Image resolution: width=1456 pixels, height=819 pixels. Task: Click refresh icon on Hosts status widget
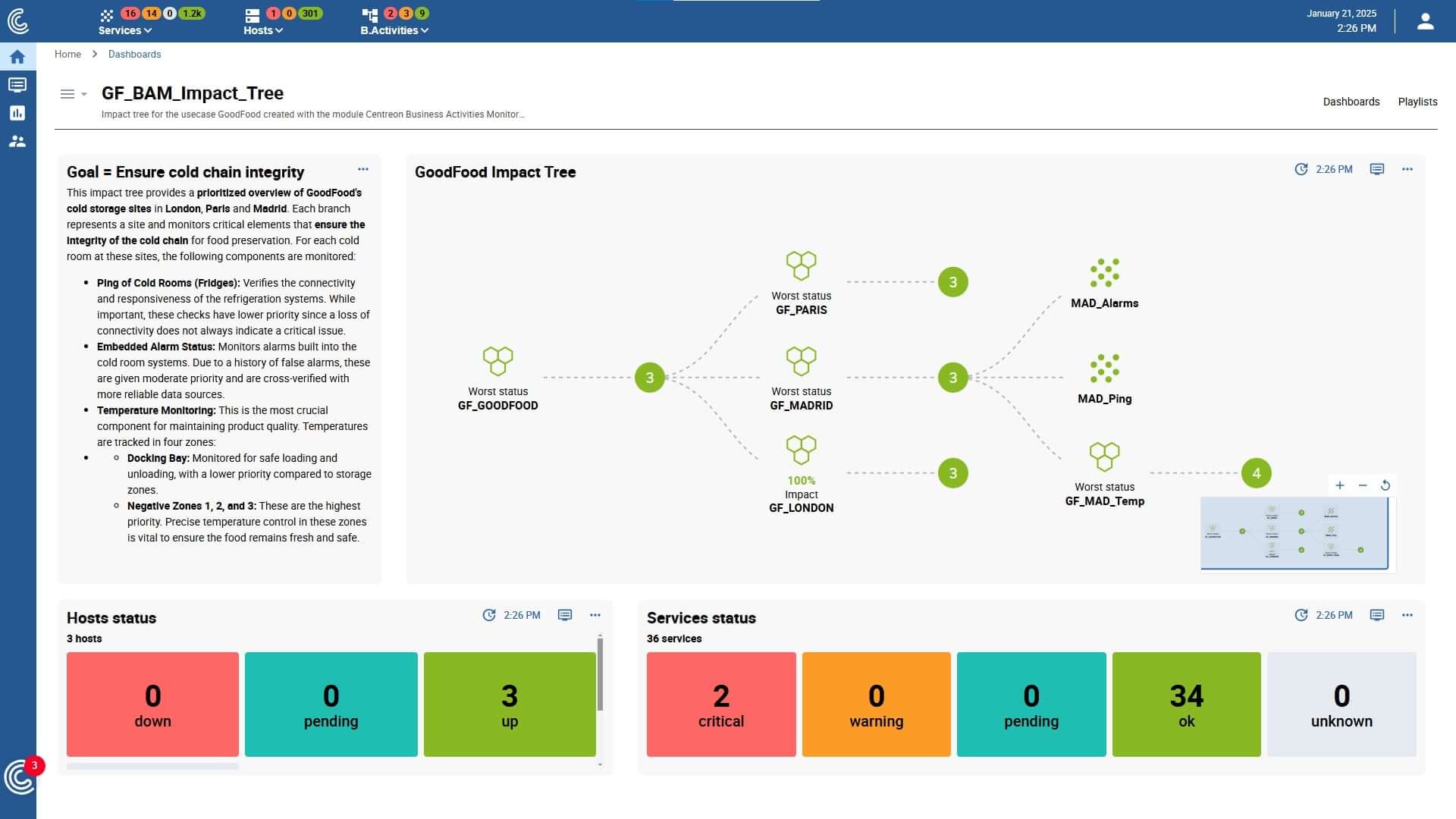pos(489,615)
